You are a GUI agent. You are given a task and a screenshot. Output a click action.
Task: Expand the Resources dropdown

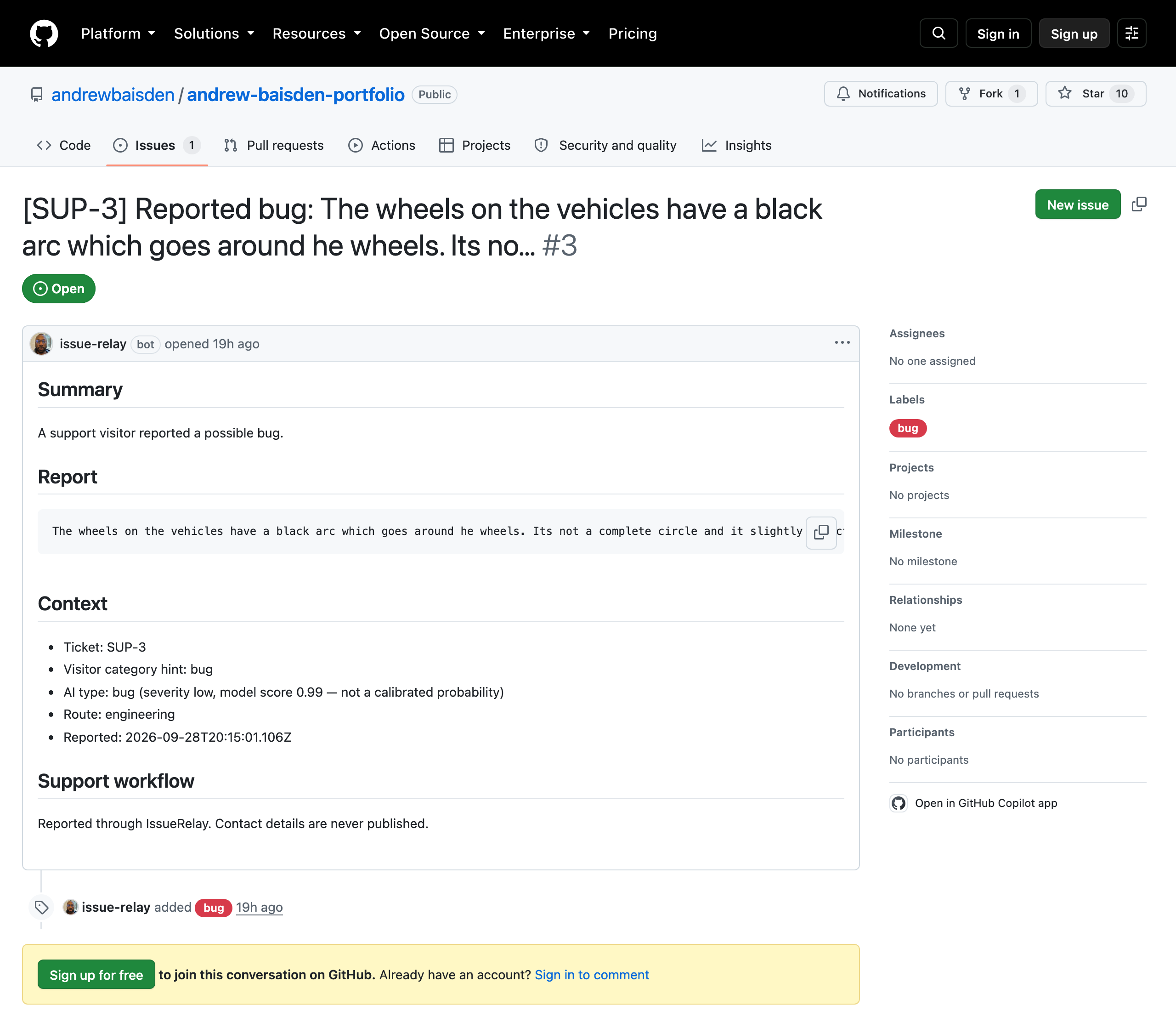point(317,34)
